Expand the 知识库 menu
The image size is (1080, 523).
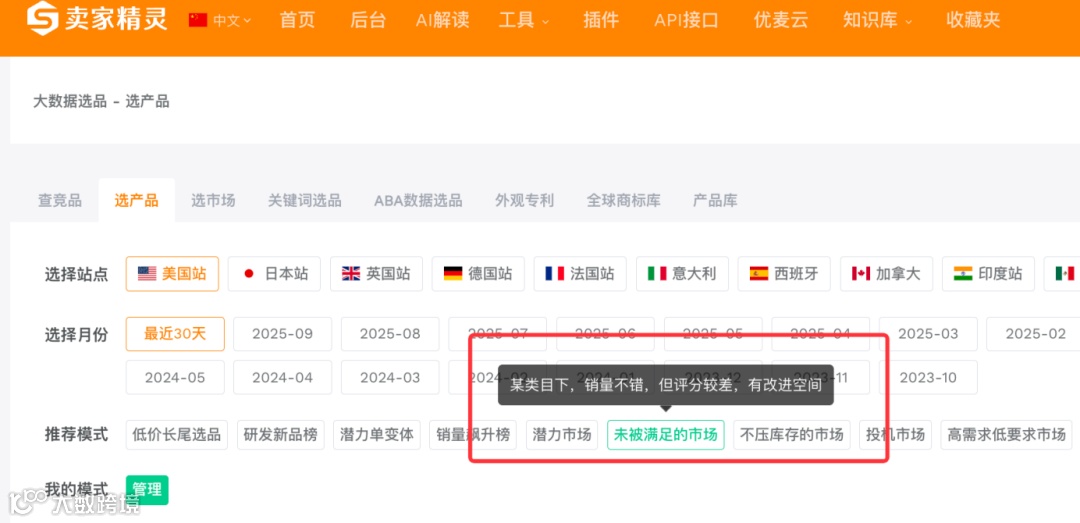pyautogui.click(x=877, y=20)
